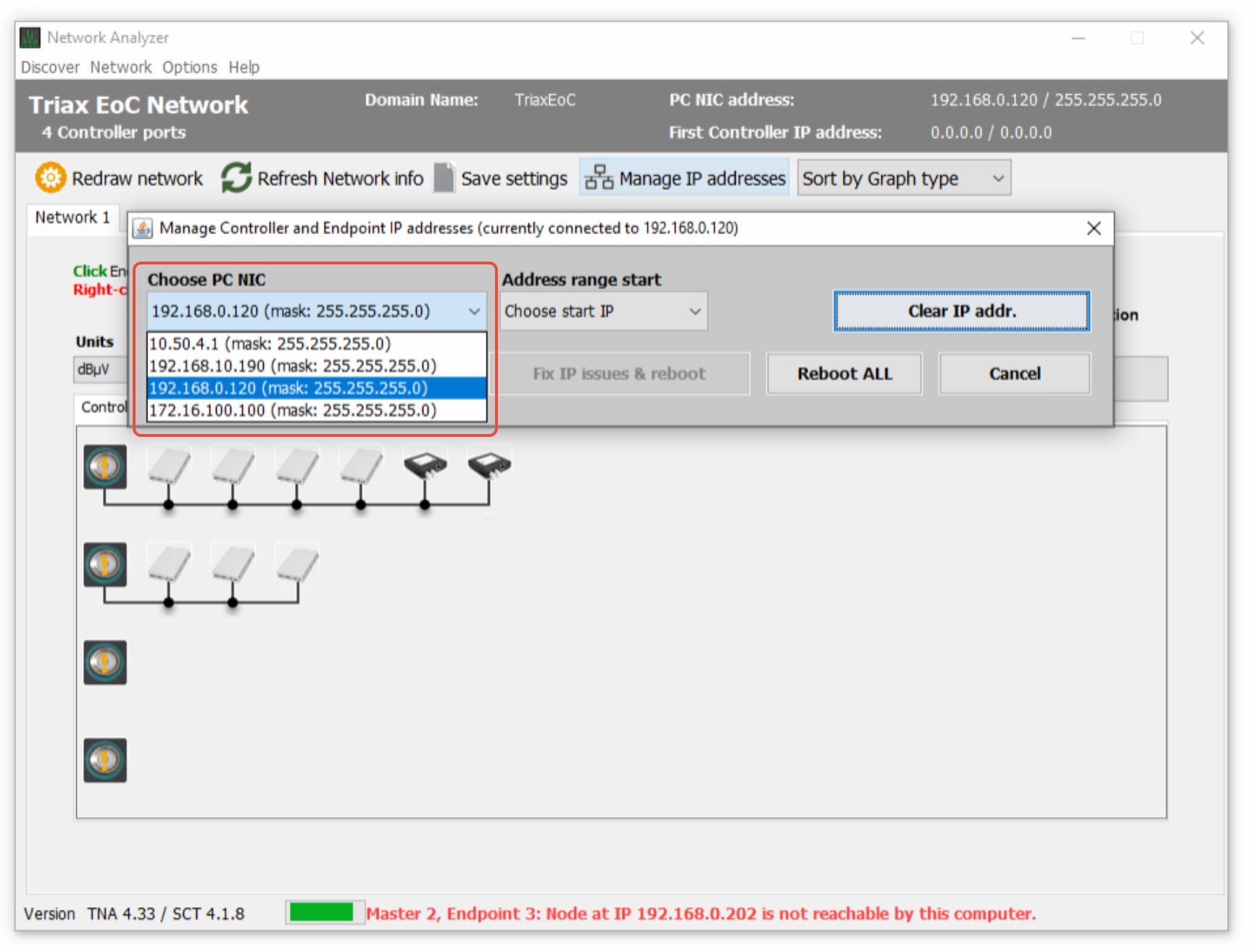Viewport: 1251px width, 952px height.
Task: Select third white endpoint on top controller row
Action: 297,465
